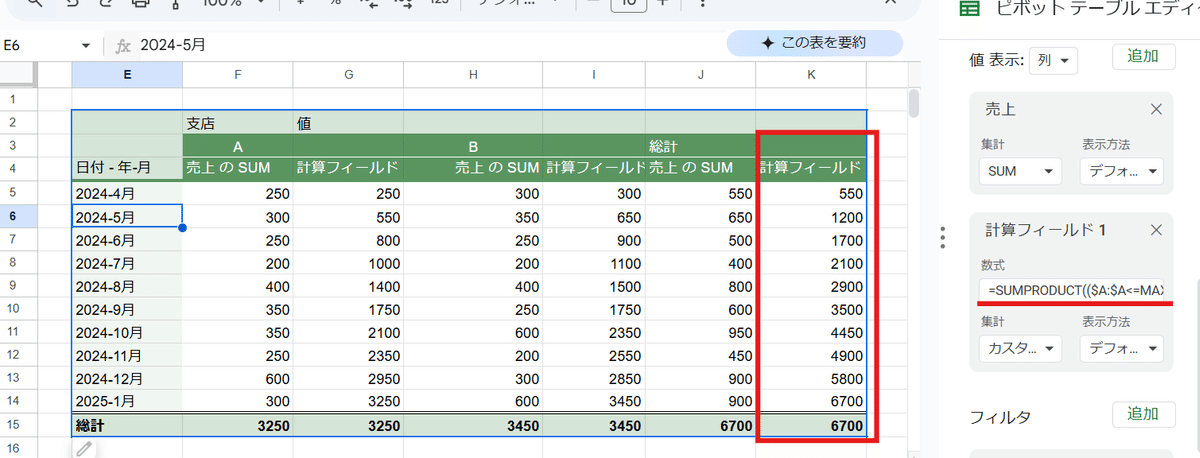Select the '2024-10月' row label
1200x458 pixels.
point(127,332)
